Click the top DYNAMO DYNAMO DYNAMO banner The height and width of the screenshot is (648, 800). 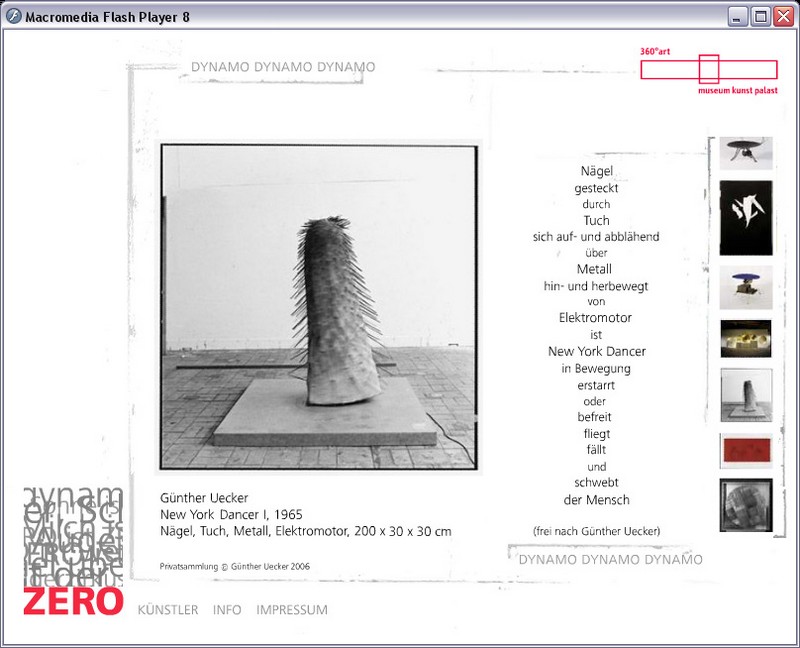tap(283, 67)
